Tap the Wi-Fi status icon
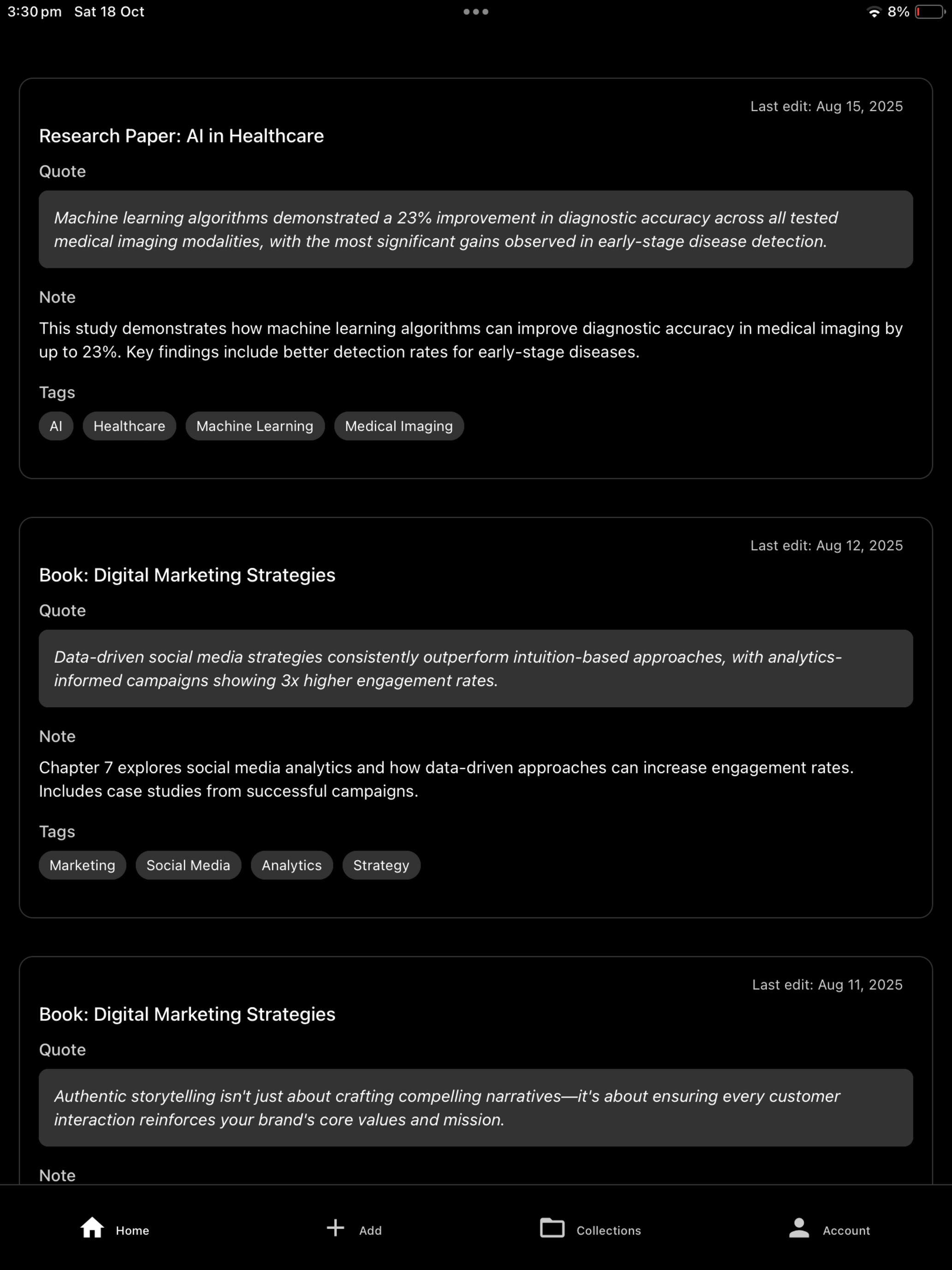Viewport: 952px width, 1270px height. coord(874,12)
